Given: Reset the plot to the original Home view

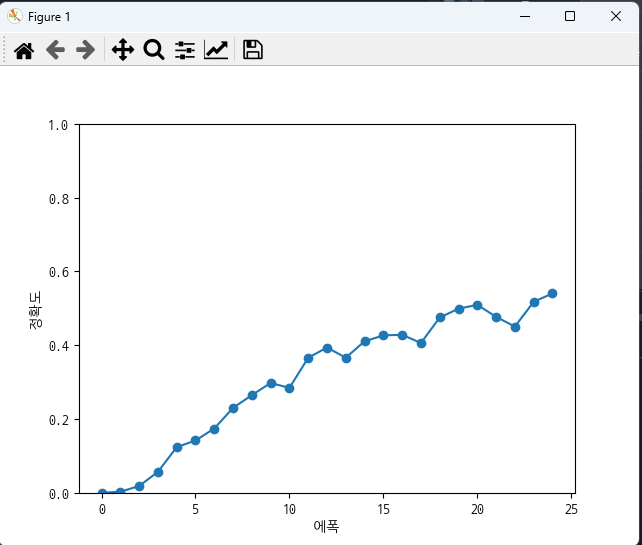Looking at the screenshot, I should click(24, 50).
